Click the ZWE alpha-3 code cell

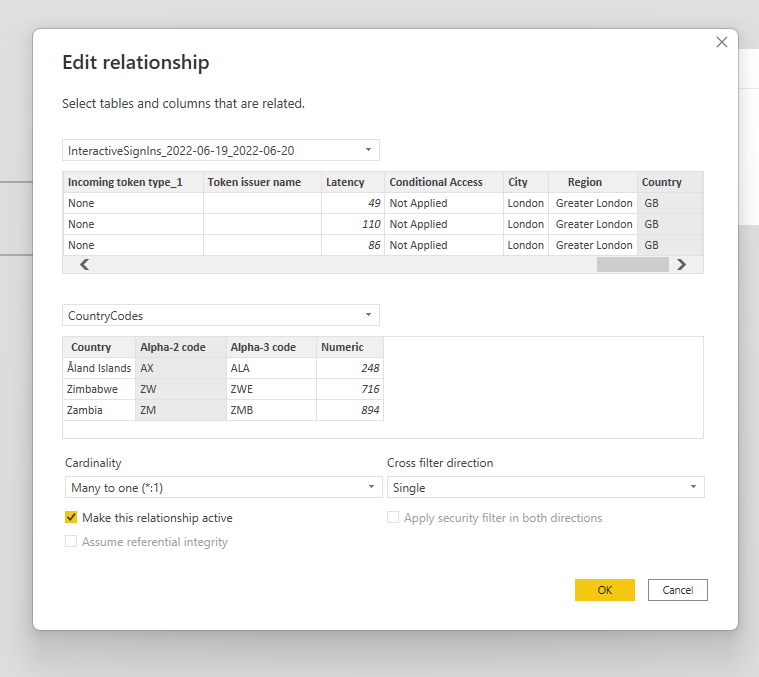[x=272, y=389]
